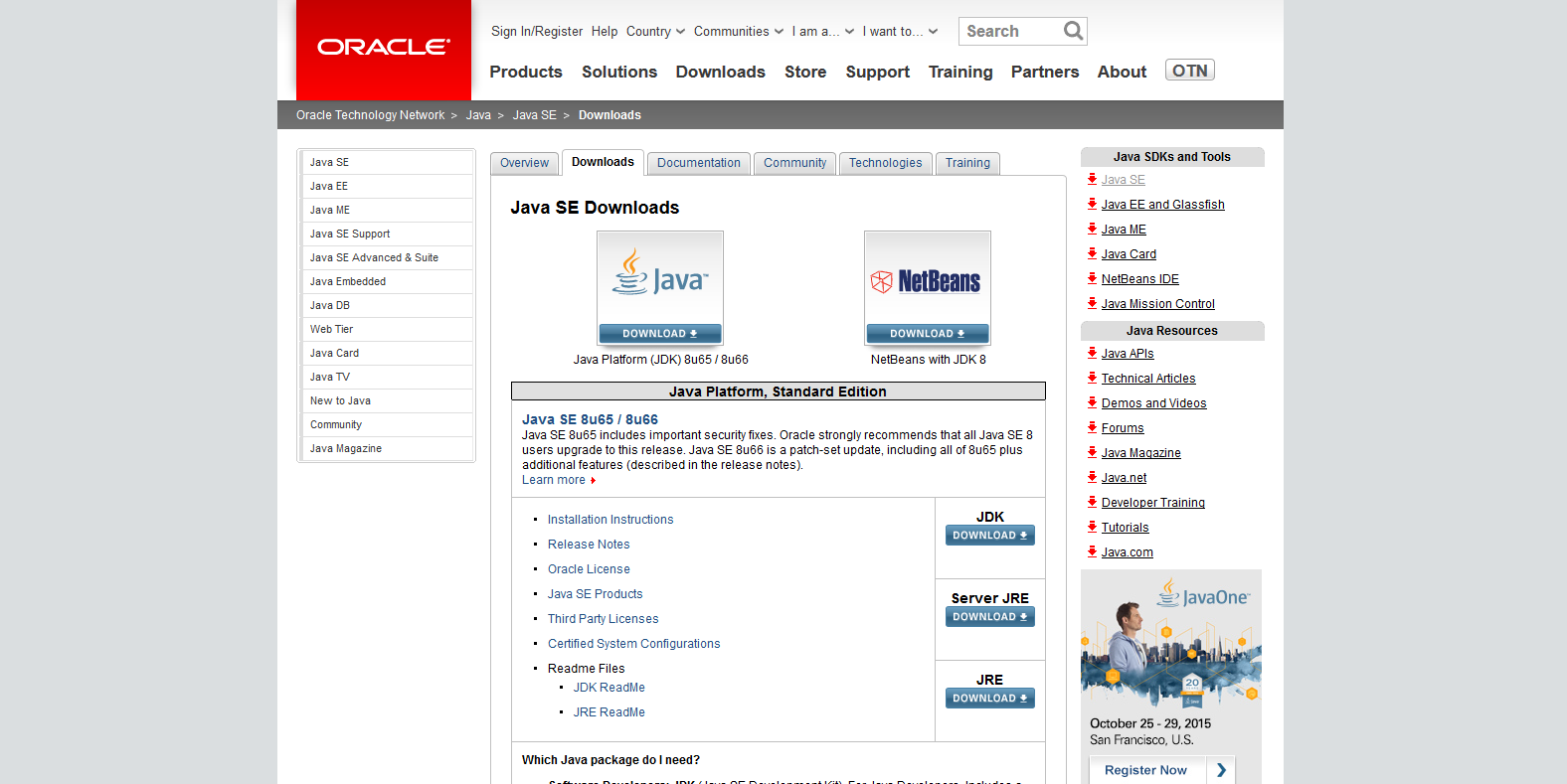The image size is (1567, 784).
Task: Open the Solutions menu
Action: [619, 72]
